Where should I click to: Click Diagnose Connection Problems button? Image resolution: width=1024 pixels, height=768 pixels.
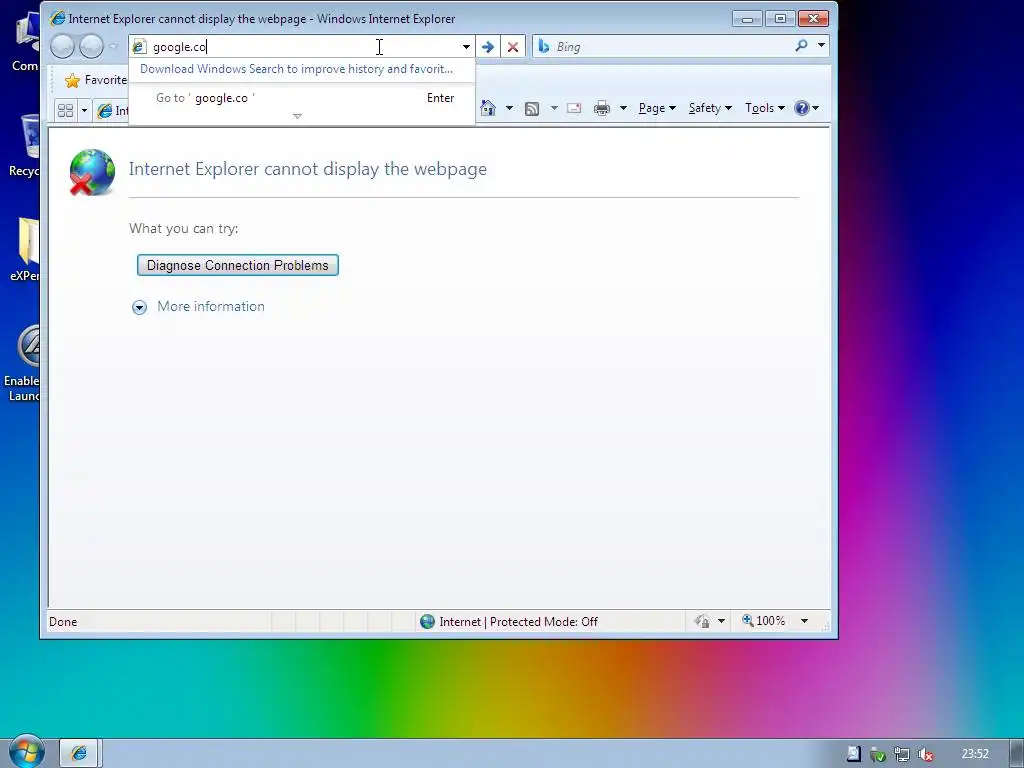238,265
